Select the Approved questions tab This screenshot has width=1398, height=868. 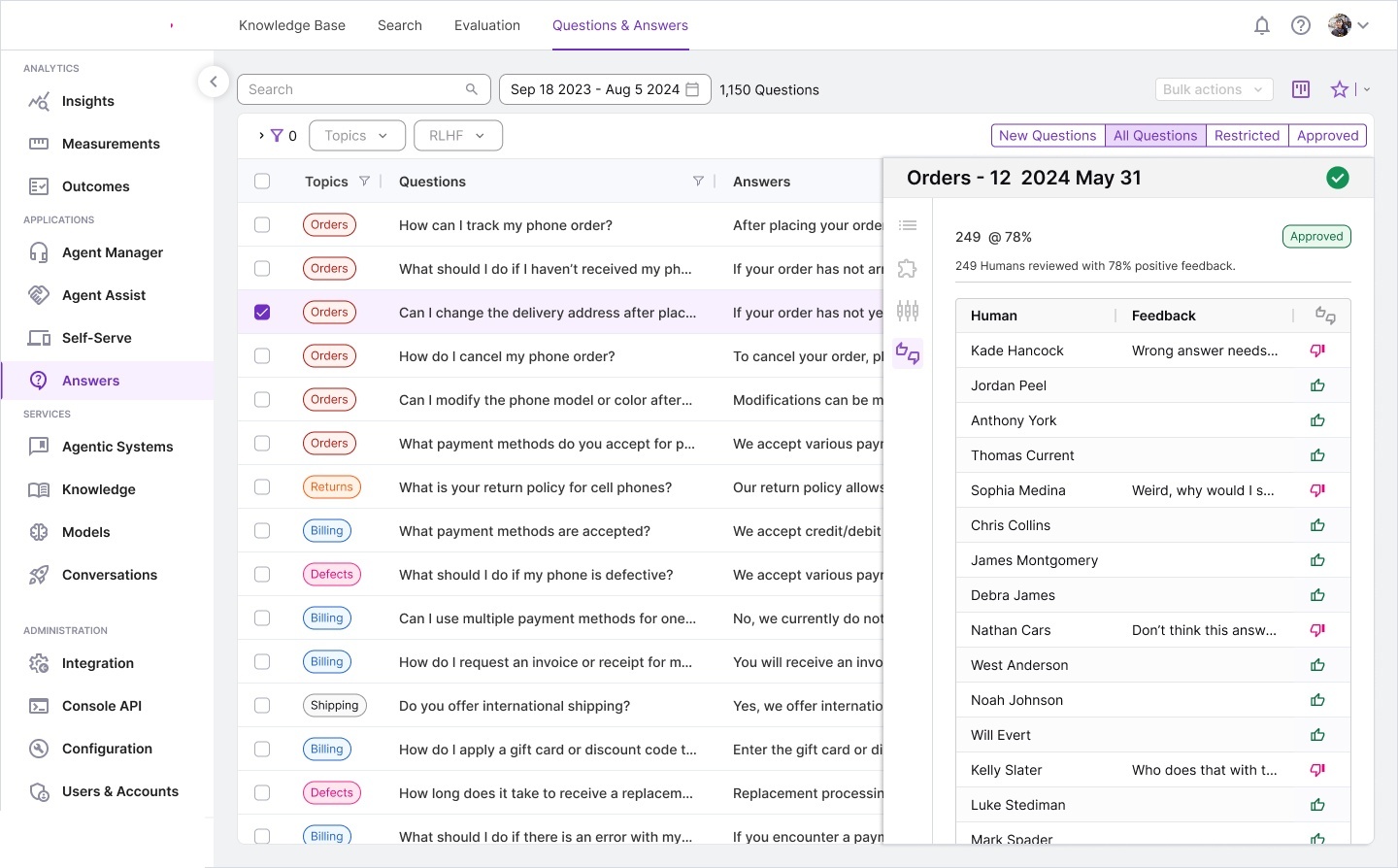(1327, 136)
